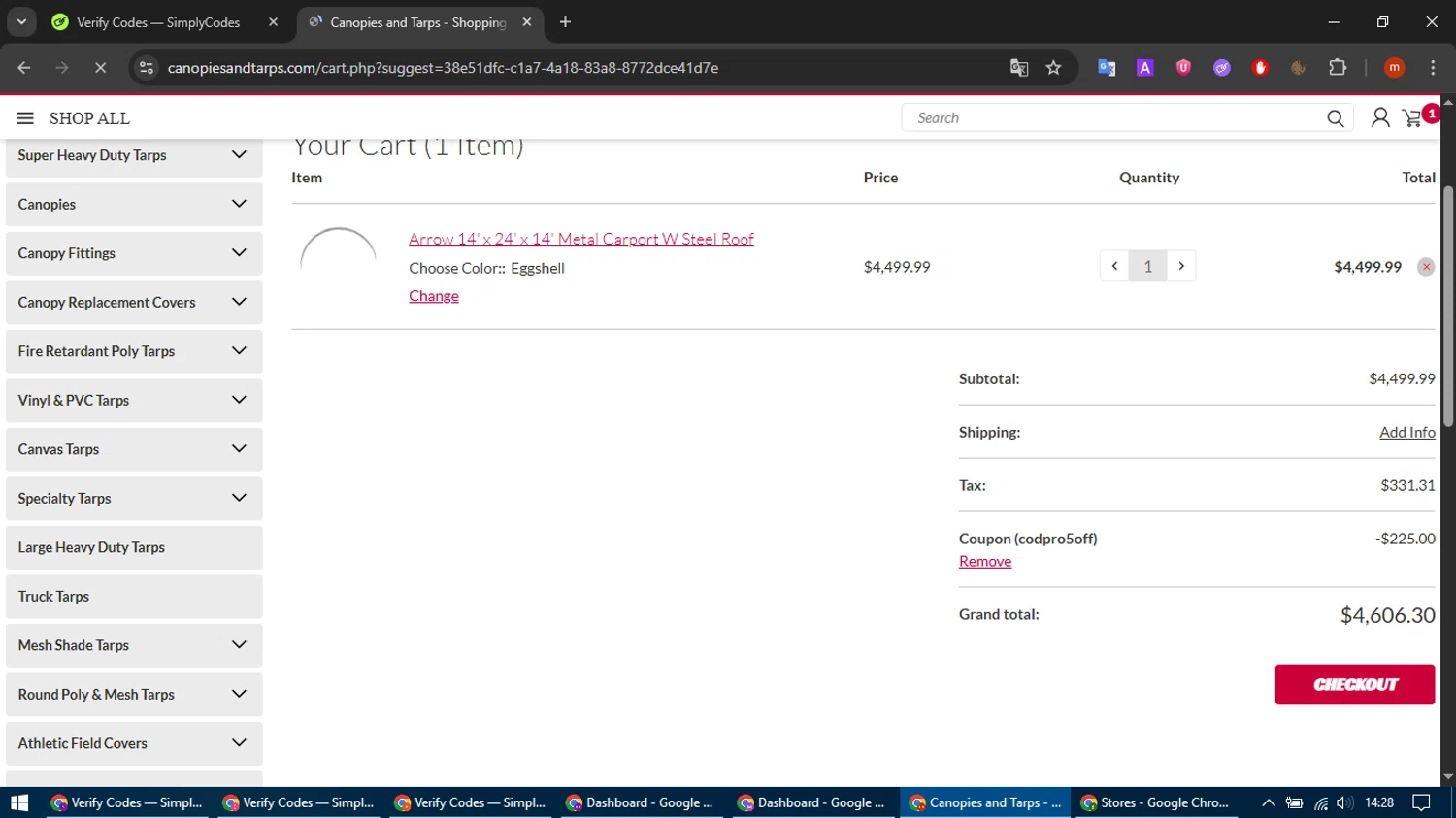Expand the Fire Retardant Poly Tarps category
Image resolution: width=1456 pixels, height=818 pixels.
coord(239,351)
